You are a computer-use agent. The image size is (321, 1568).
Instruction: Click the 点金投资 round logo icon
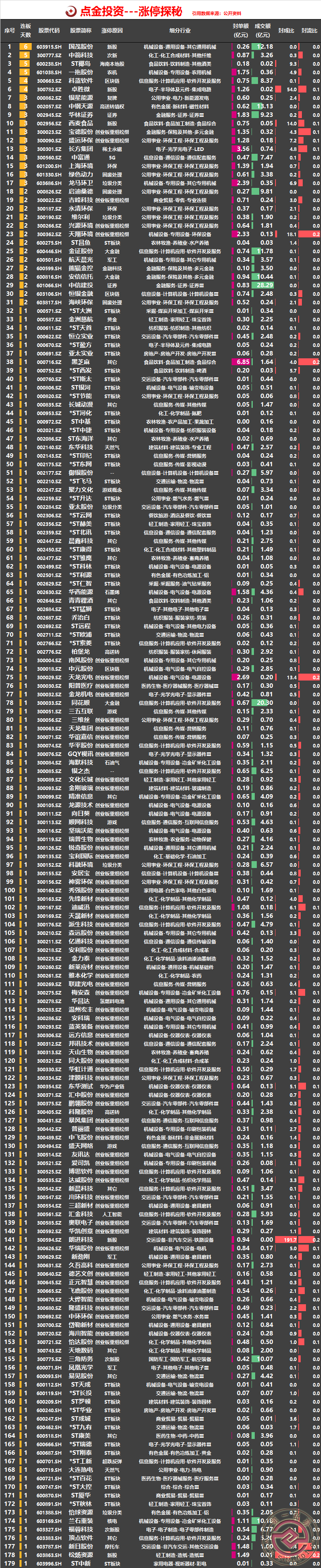71,11
